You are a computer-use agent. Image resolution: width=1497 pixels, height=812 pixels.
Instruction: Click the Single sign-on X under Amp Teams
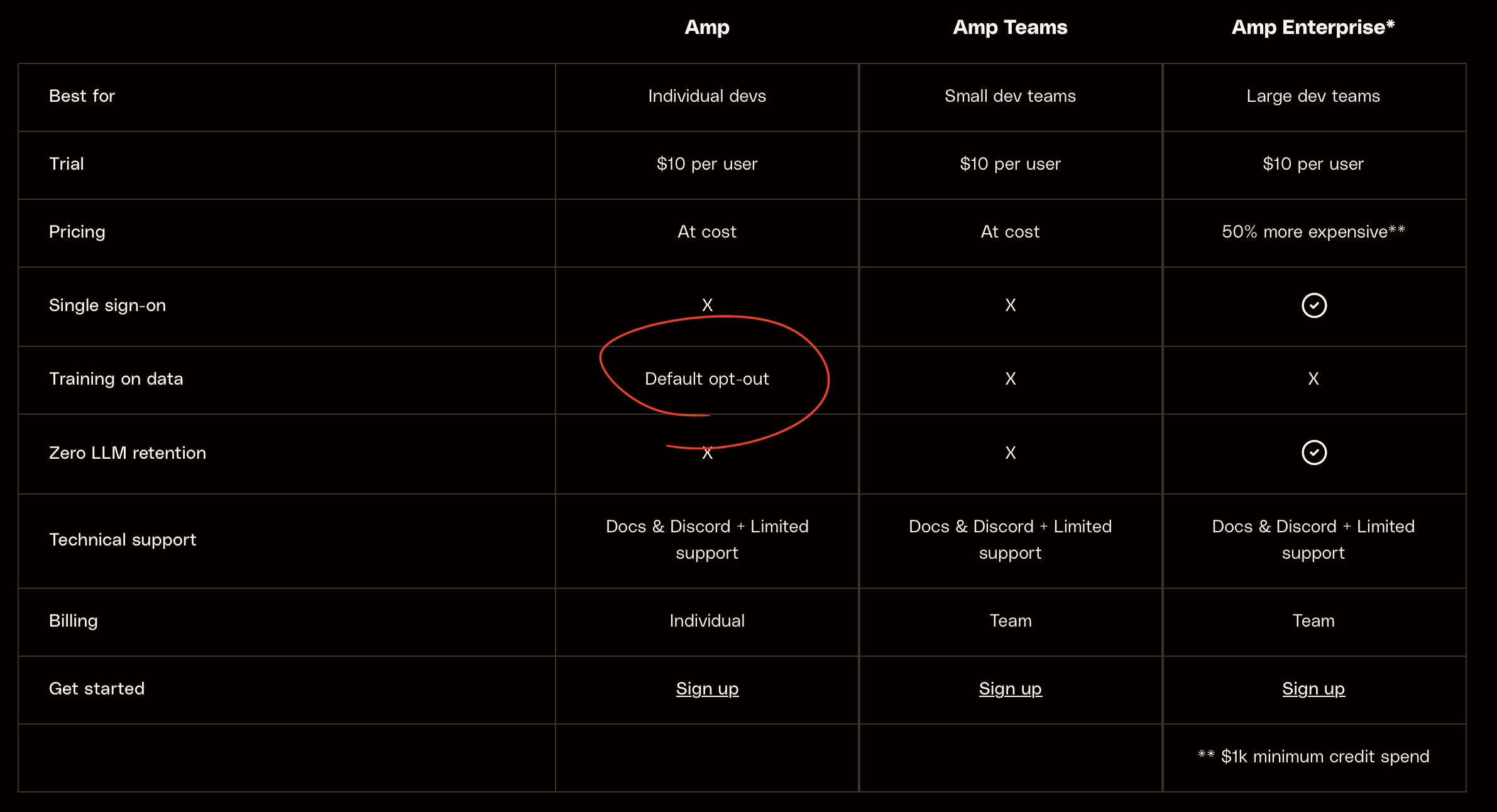[x=1010, y=305]
